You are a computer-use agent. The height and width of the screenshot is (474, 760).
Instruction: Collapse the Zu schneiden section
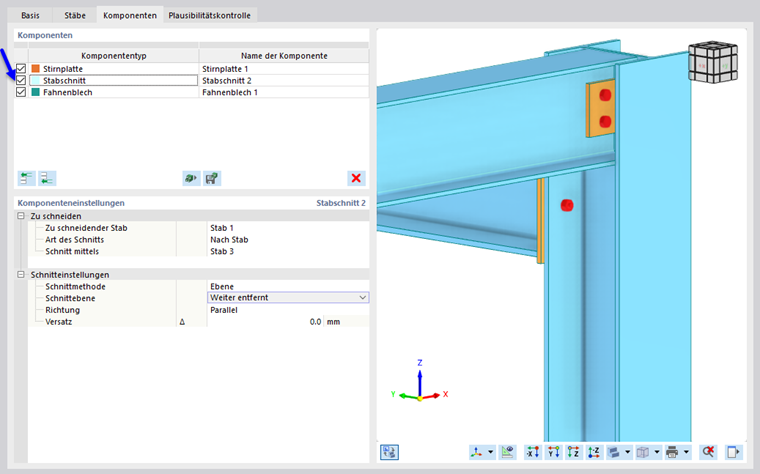click(21, 216)
